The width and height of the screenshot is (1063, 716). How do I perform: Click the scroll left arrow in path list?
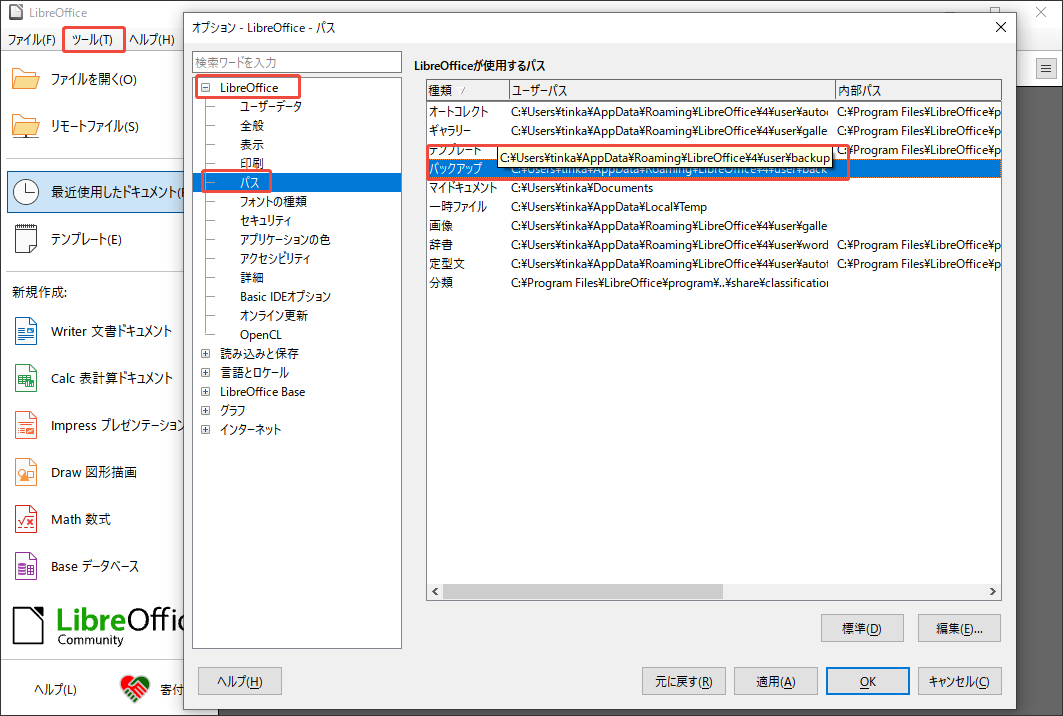pyautogui.click(x=435, y=591)
